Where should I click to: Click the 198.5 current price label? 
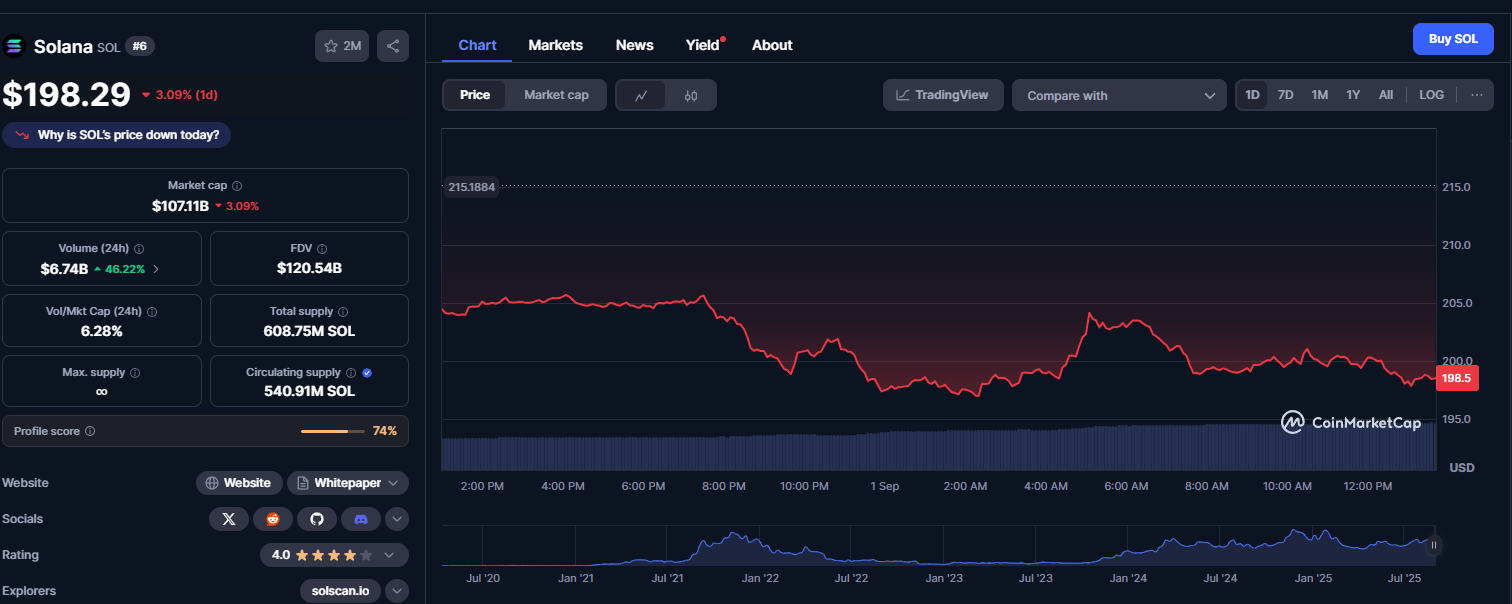coord(1457,378)
